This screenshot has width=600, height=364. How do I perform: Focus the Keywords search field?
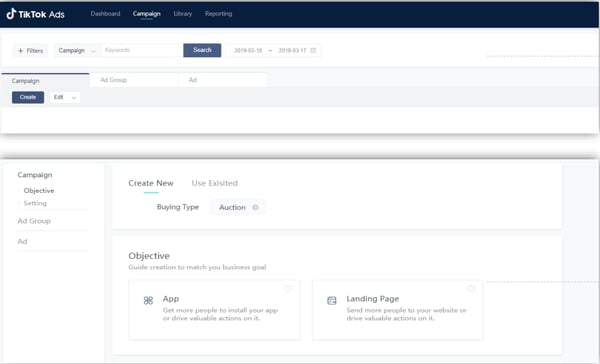coord(141,50)
